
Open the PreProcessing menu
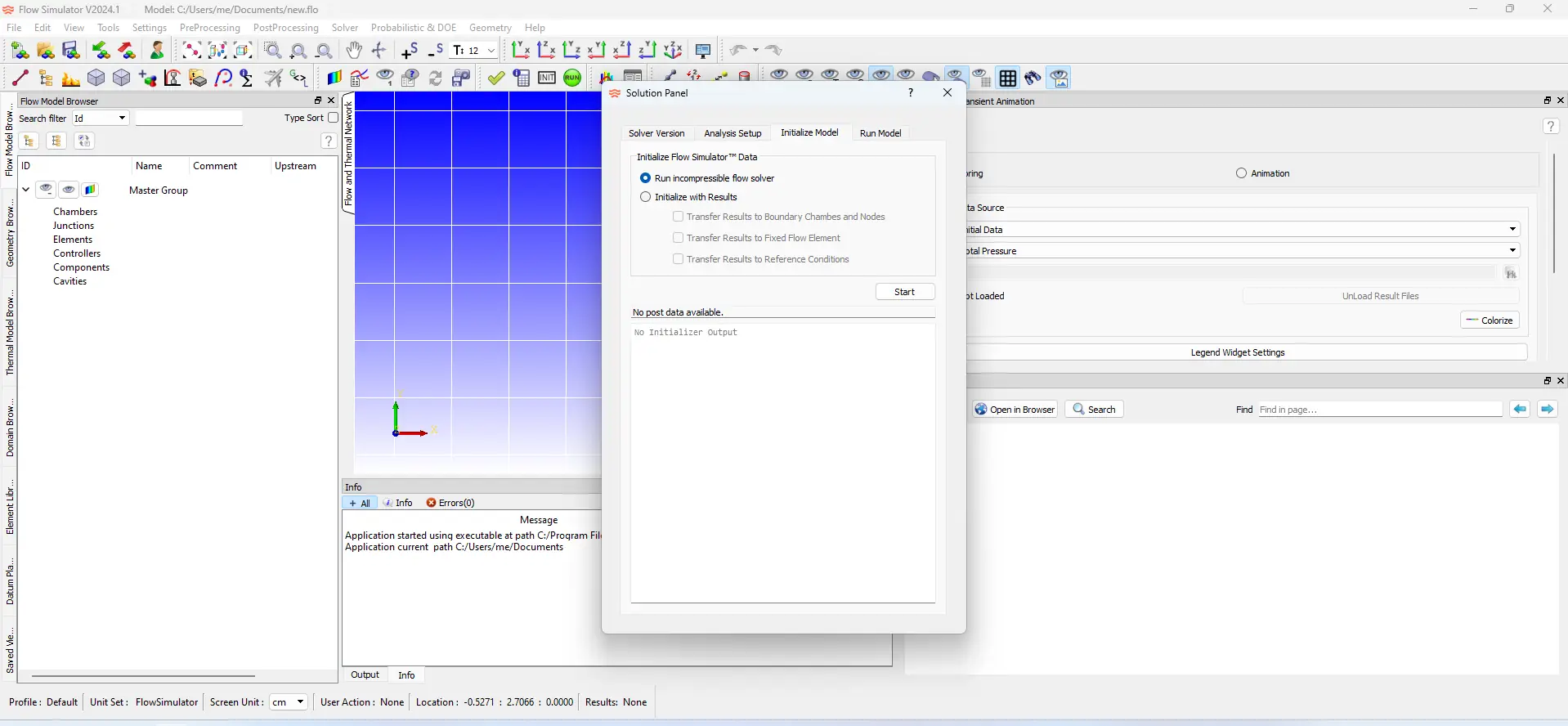click(210, 28)
